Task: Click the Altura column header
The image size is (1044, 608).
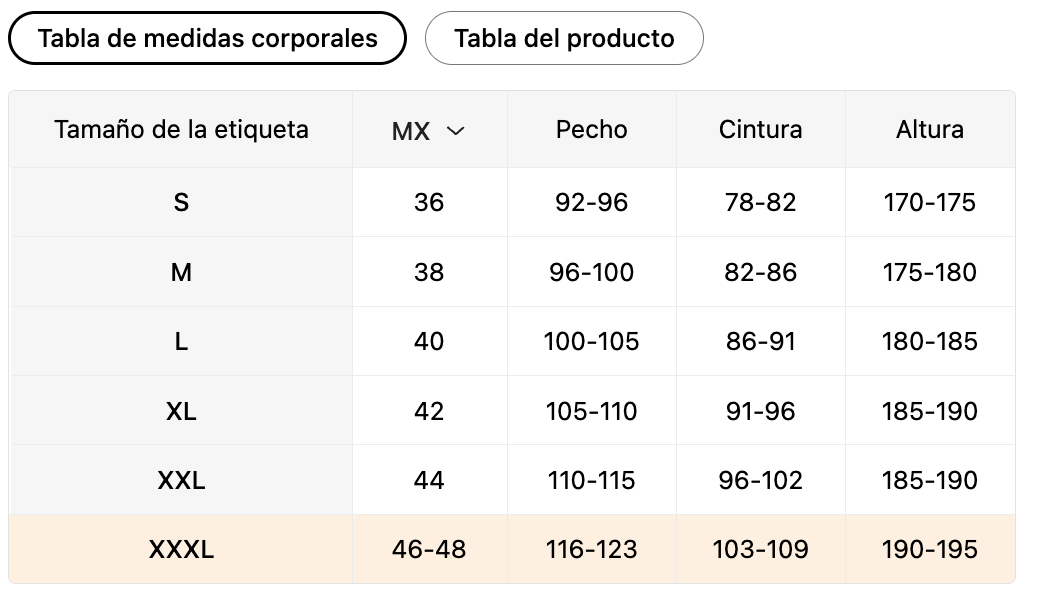Action: coord(929,129)
